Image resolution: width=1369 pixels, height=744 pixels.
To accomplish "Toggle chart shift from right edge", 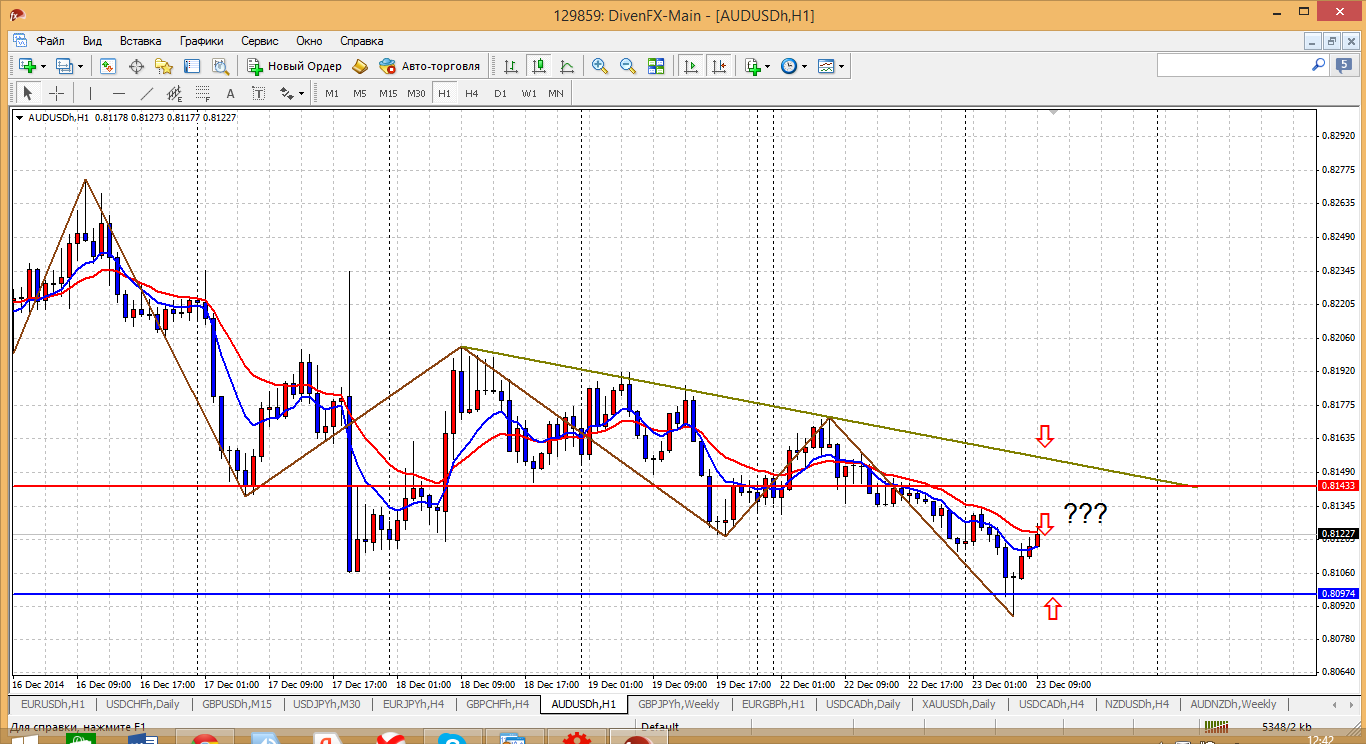I will coord(718,66).
